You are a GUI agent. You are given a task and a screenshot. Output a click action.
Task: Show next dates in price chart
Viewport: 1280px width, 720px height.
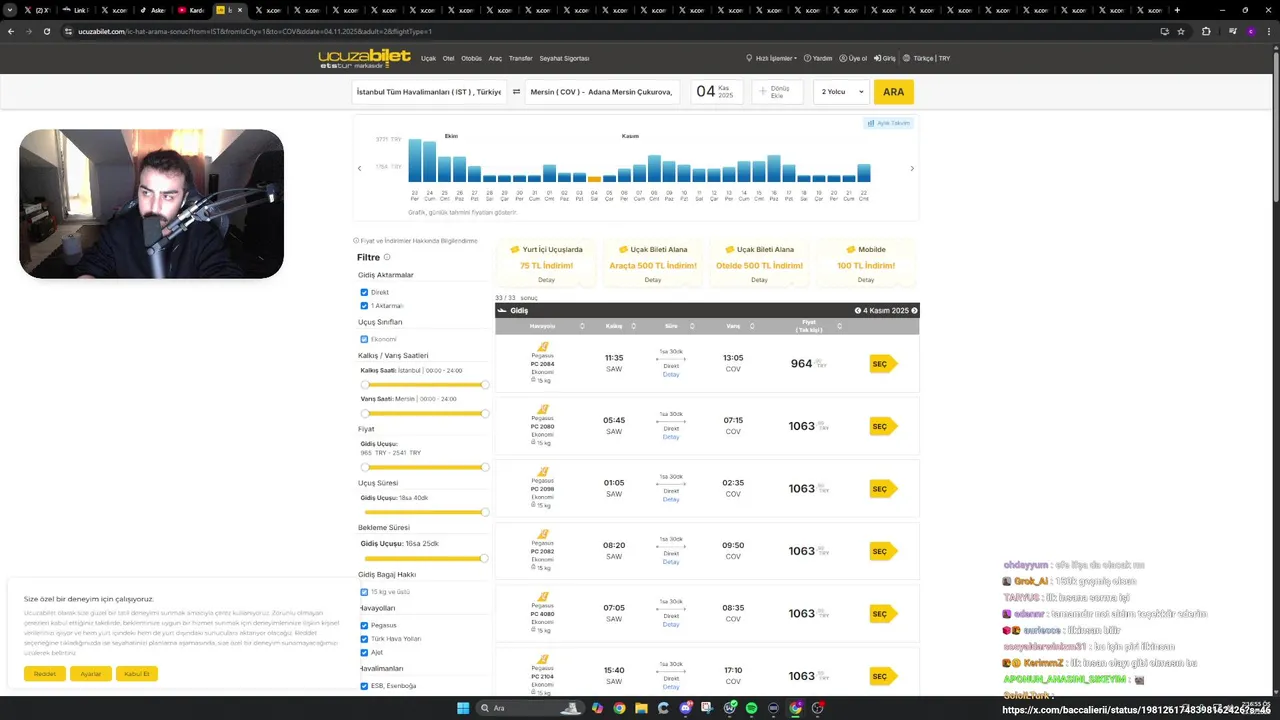(x=912, y=168)
